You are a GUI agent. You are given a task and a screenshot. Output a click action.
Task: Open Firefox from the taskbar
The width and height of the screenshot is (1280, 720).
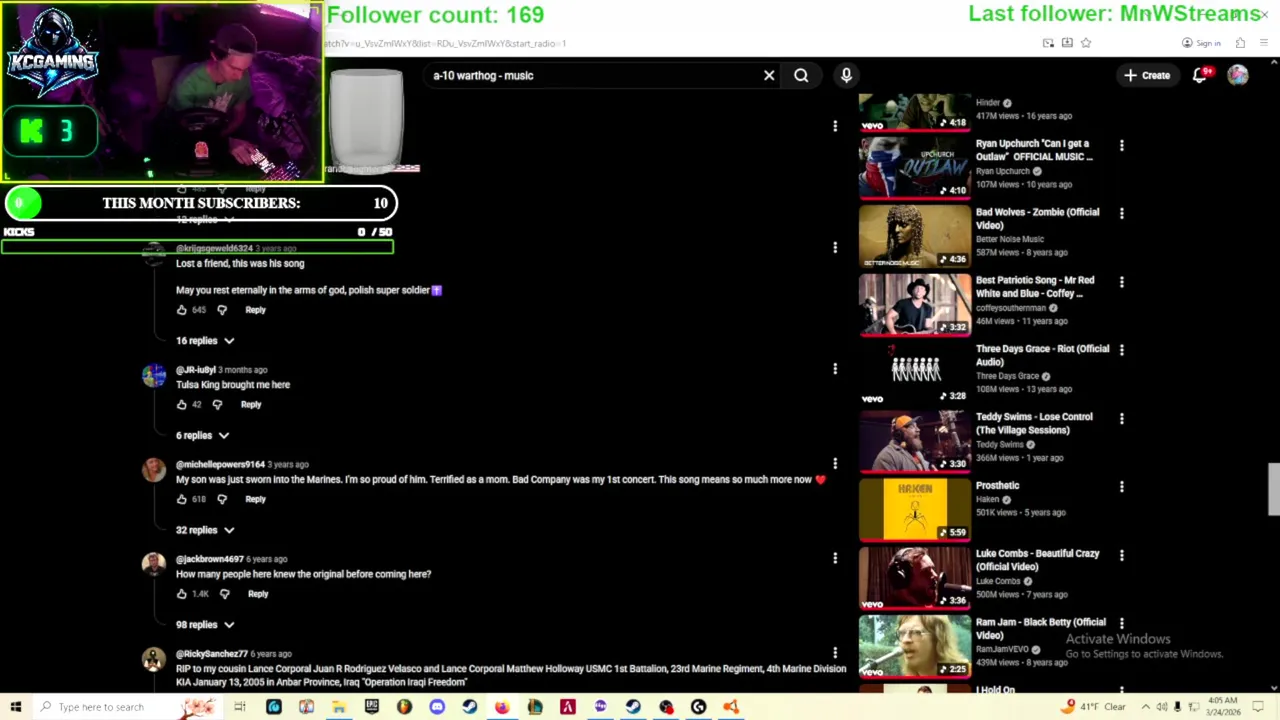(502, 707)
